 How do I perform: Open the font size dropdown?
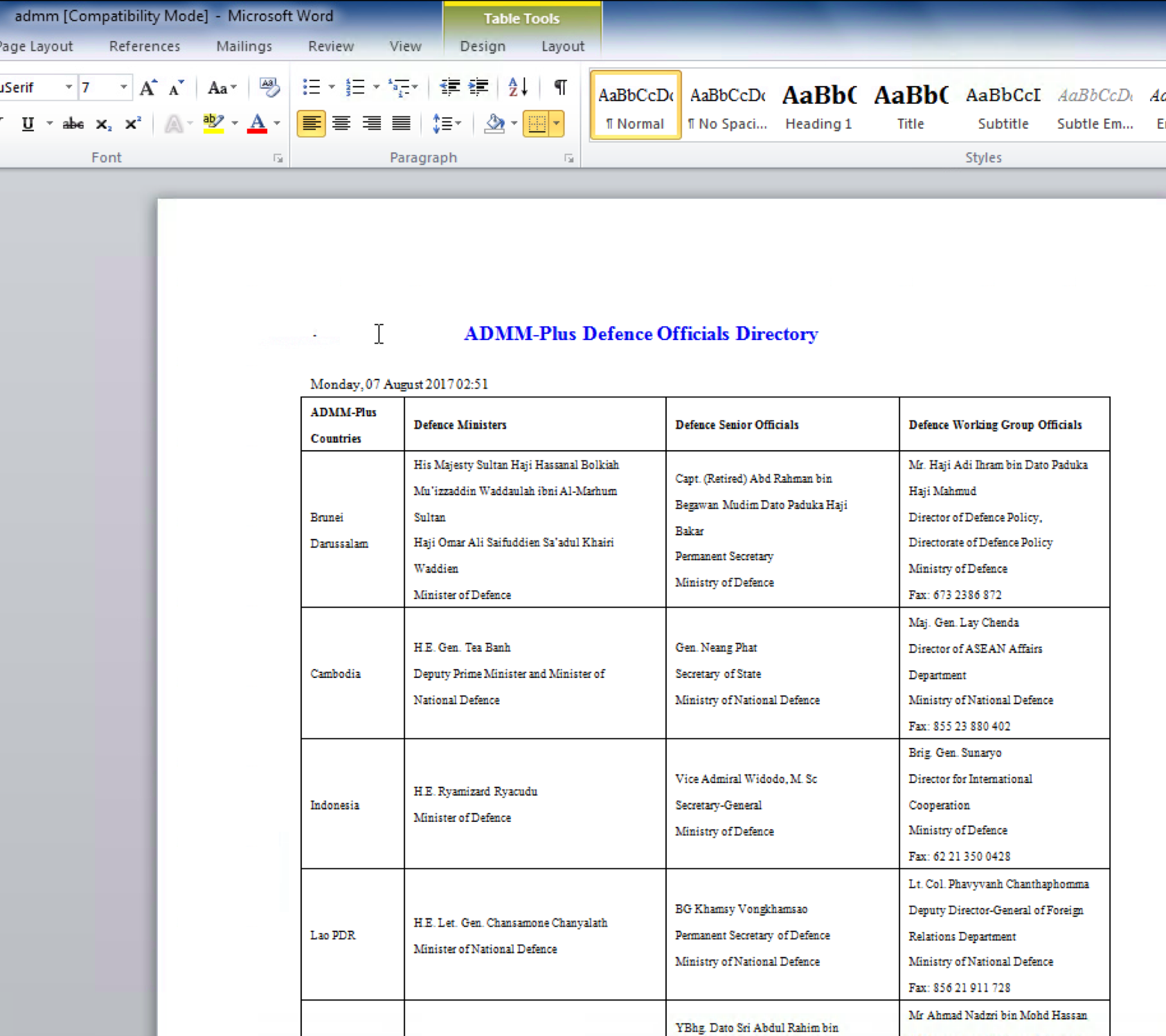123,87
